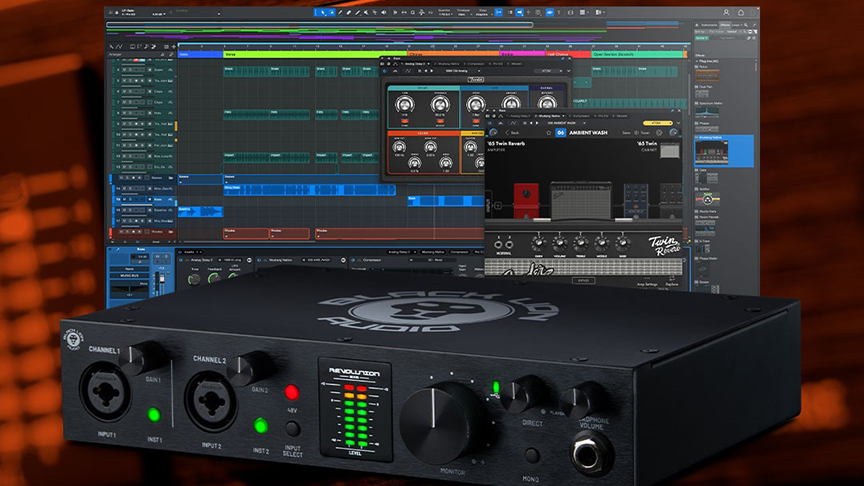Click the Open Section (Scratch) arranger section
This screenshot has height=486, width=864.
click(637, 55)
